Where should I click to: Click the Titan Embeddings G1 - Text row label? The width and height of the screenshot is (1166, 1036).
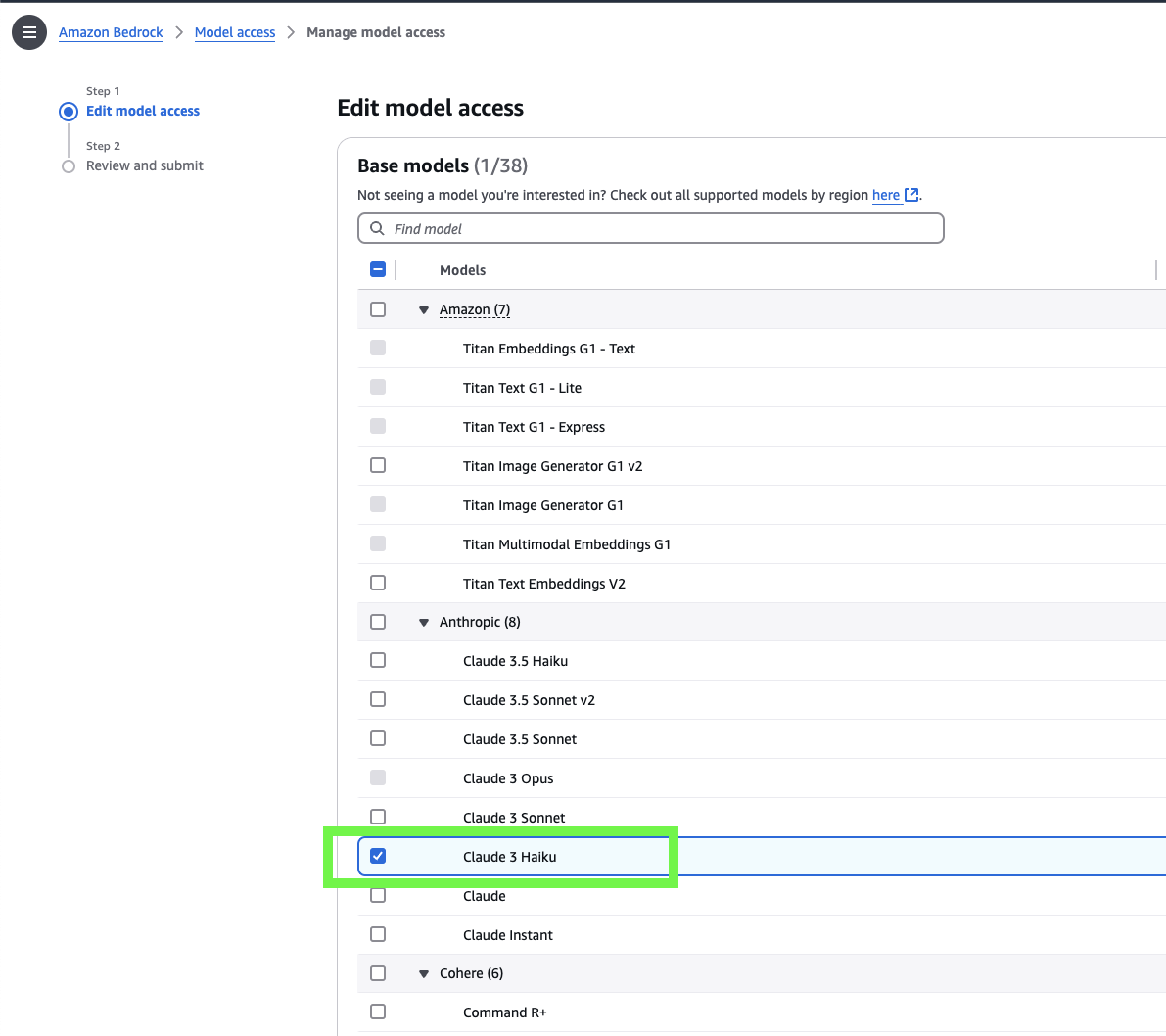pyautogui.click(x=549, y=349)
